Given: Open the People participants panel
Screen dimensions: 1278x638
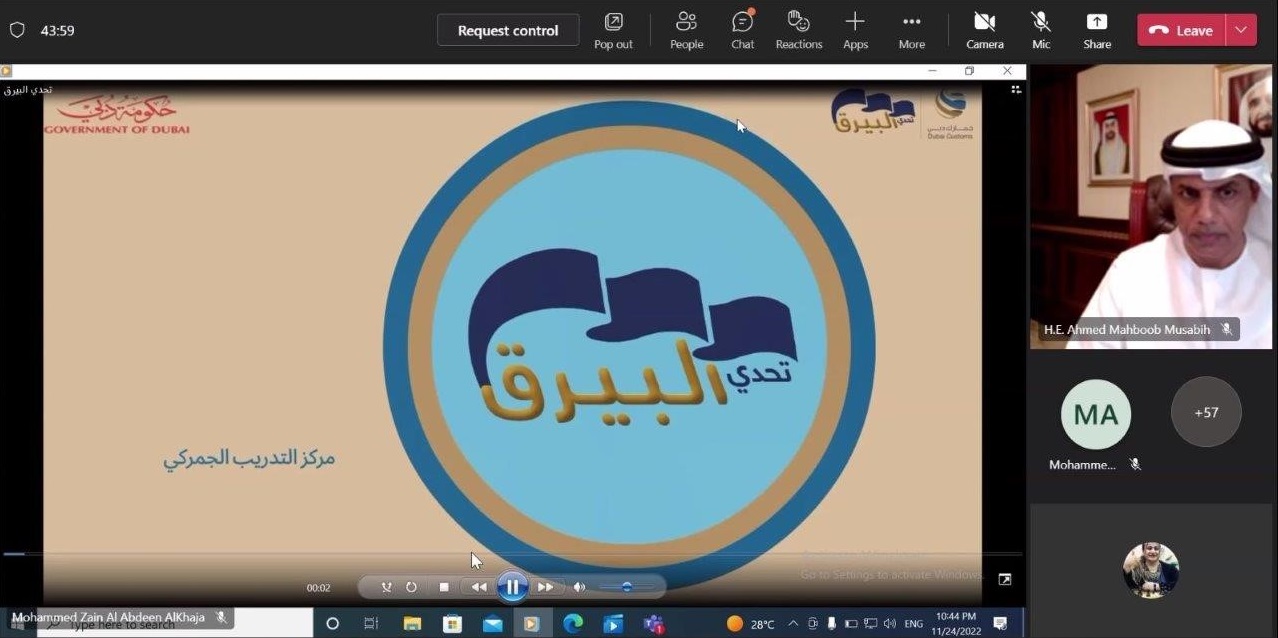Looking at the screenshot, I should (x=686, y=30).
